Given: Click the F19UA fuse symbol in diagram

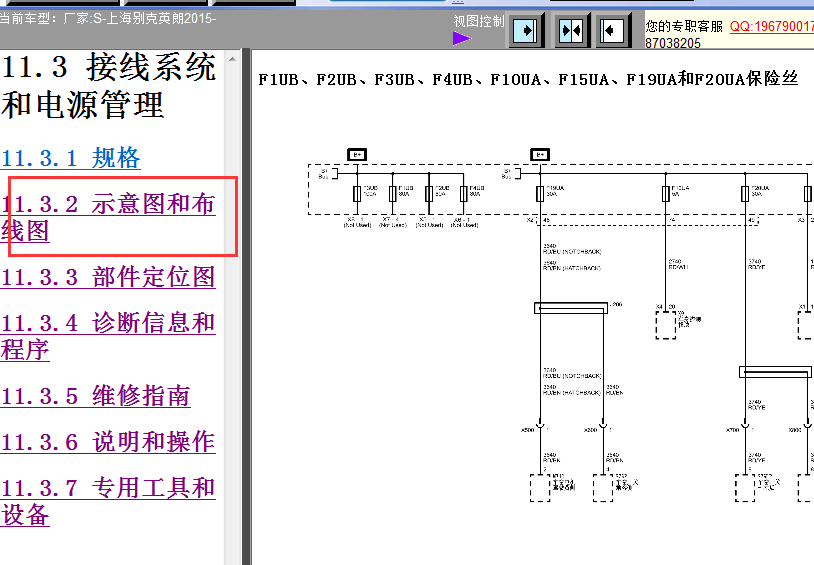Looking at the screenshot, I should click(540, 194).
